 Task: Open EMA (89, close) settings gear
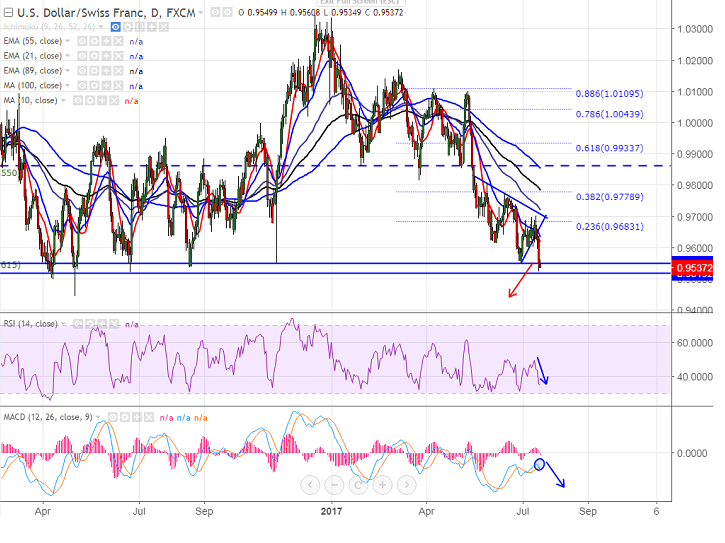click(94, 71)
